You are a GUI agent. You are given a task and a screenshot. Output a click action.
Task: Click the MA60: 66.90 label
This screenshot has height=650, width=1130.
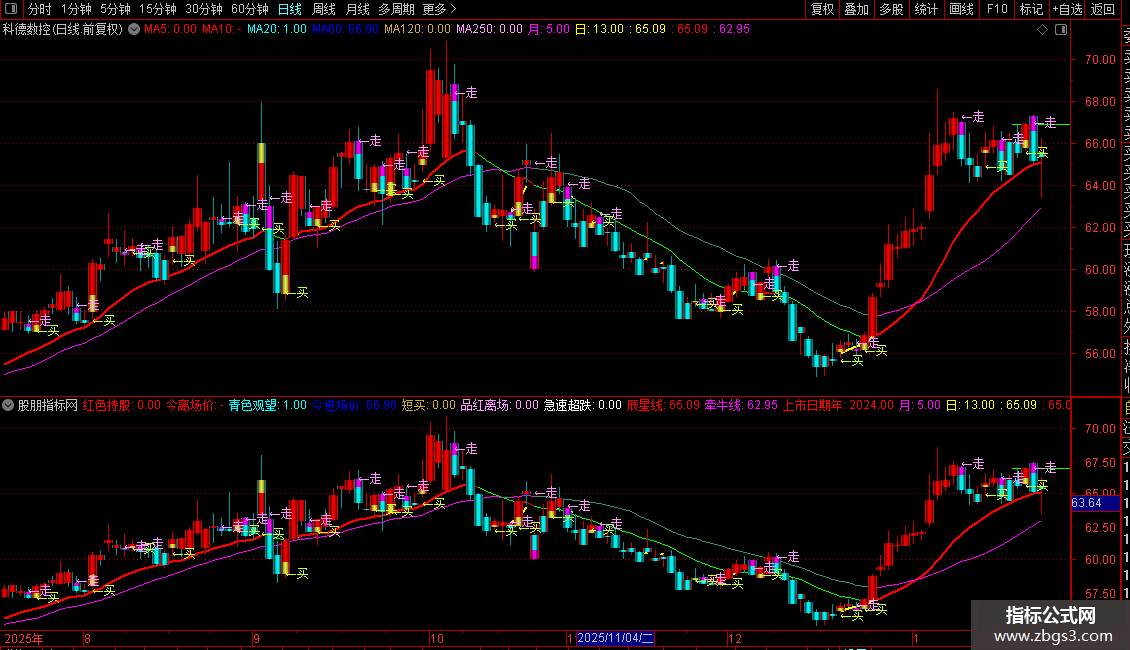[x=345, y=29]
